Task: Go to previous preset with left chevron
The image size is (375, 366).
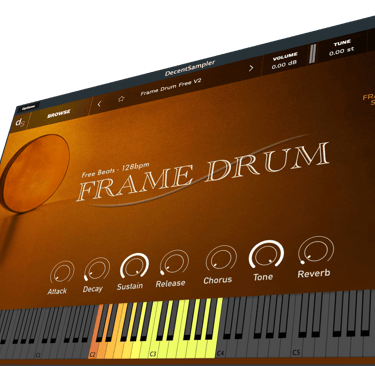Action: pyautogui.click(x=99, y=104)
